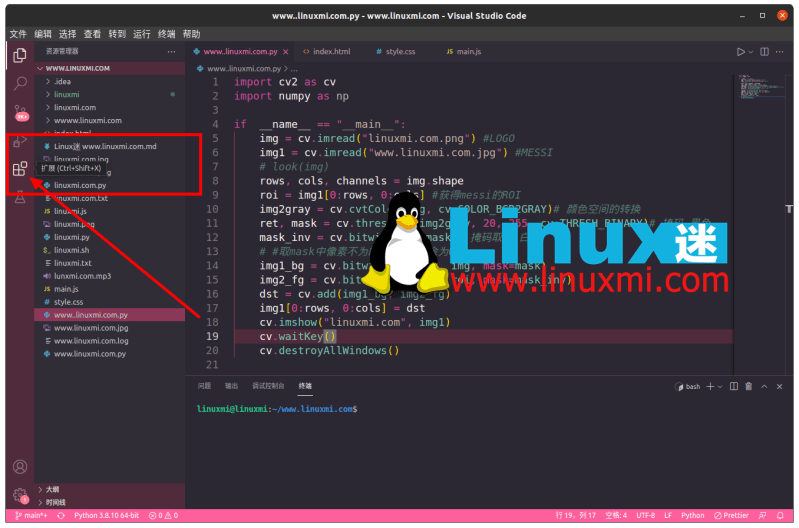The height and width of the screenshot is (528, 799).
Task: Expand the .idea folder
Action: tap(110, 82)
